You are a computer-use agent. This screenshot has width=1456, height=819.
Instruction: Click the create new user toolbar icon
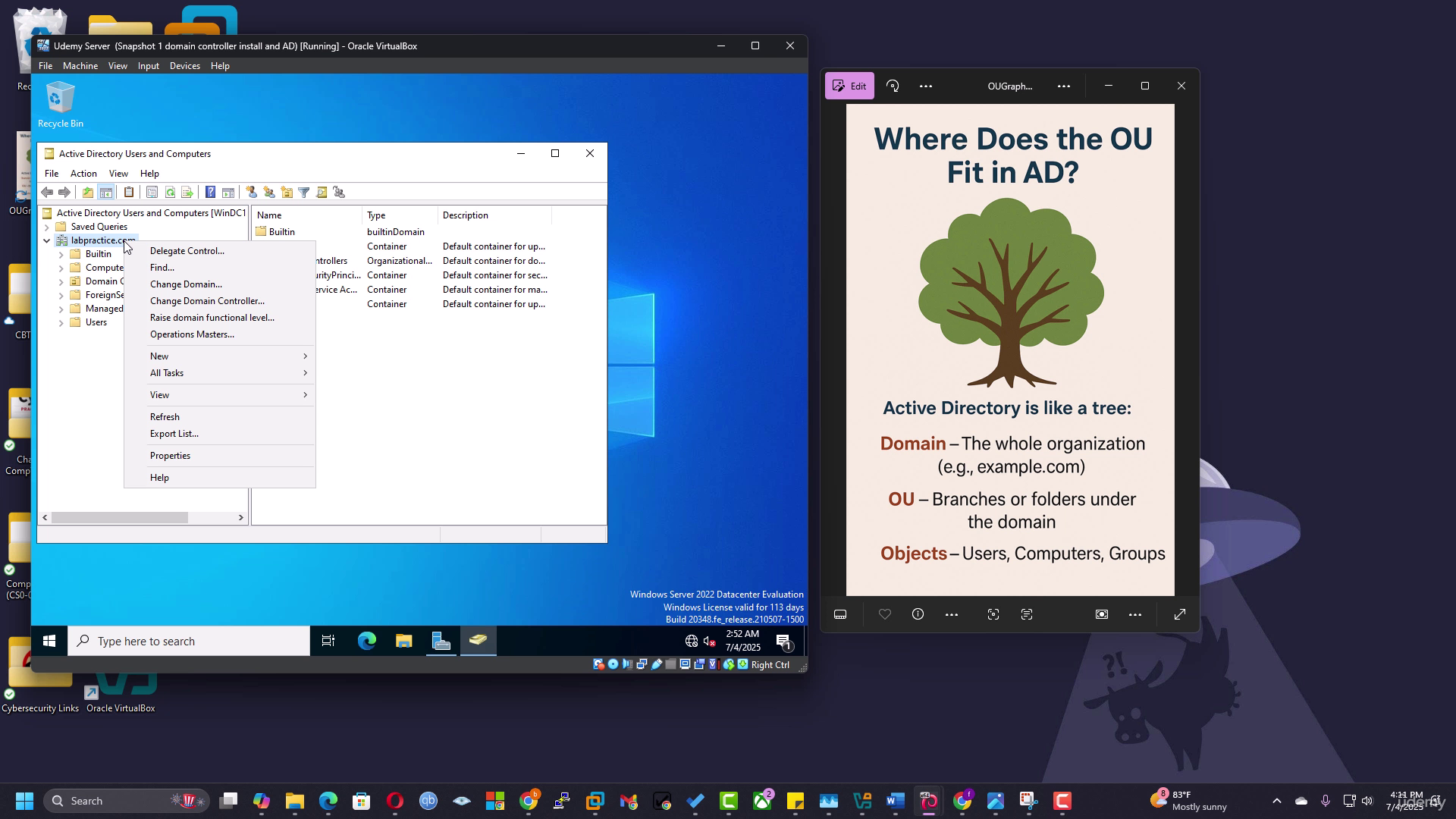pyautogui.click(x=251, y=193)
